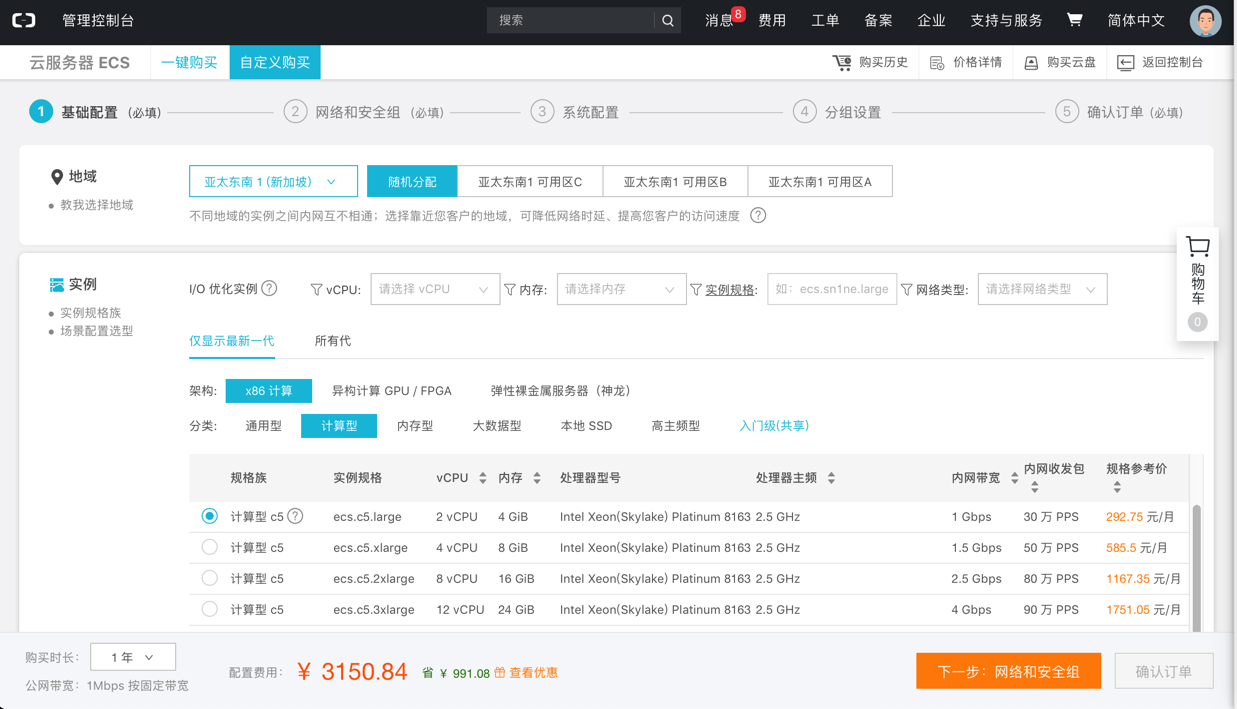The width and height of the screenshot is (1237, 709).
Task: Select ecs.c5.large radio button
Action: click(209, 516)
